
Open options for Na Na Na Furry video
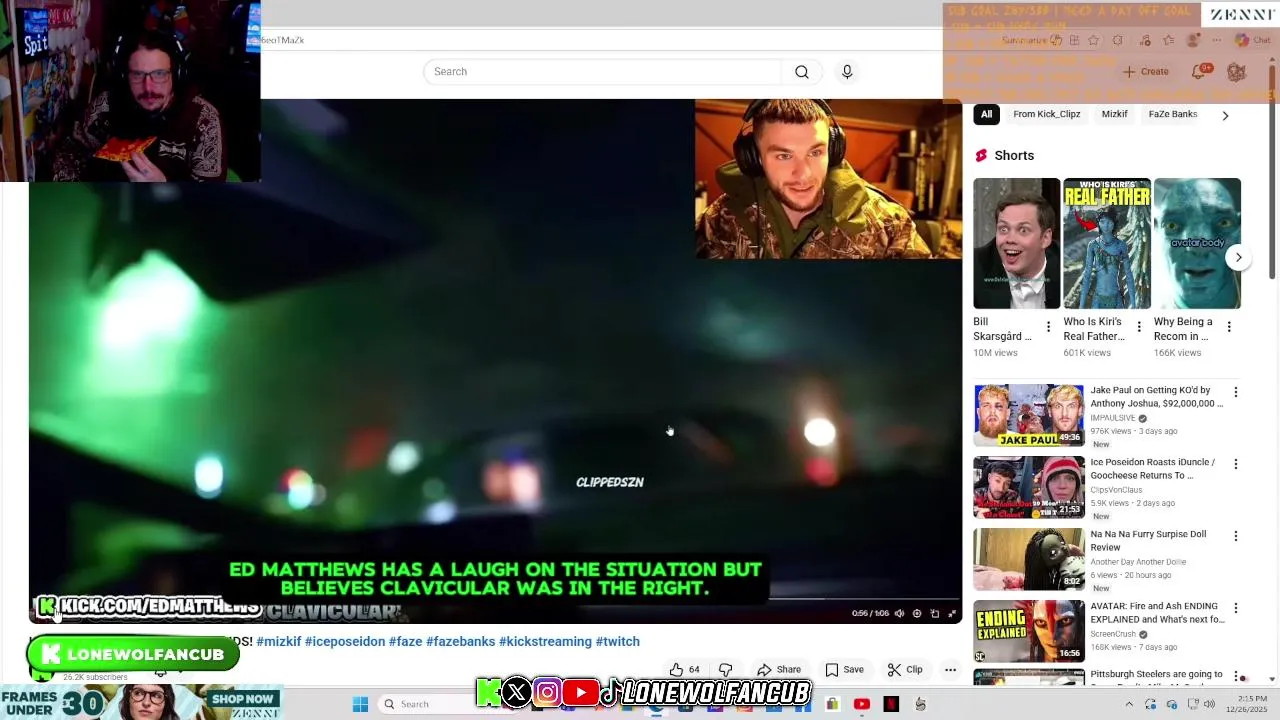click(1236, 536)
